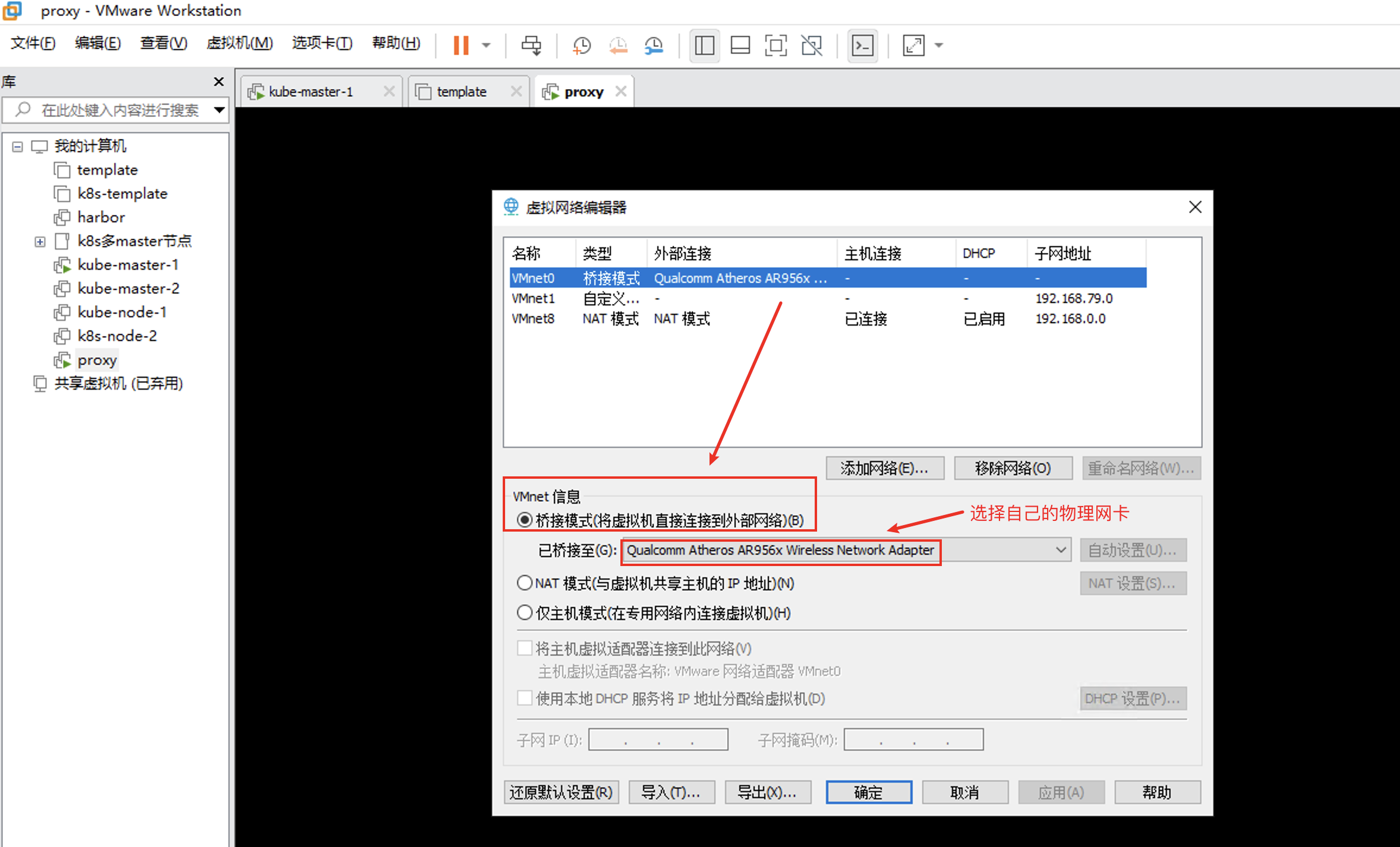Click 移除网络(O) button
1400x847 pixels.
[1013, 468]
